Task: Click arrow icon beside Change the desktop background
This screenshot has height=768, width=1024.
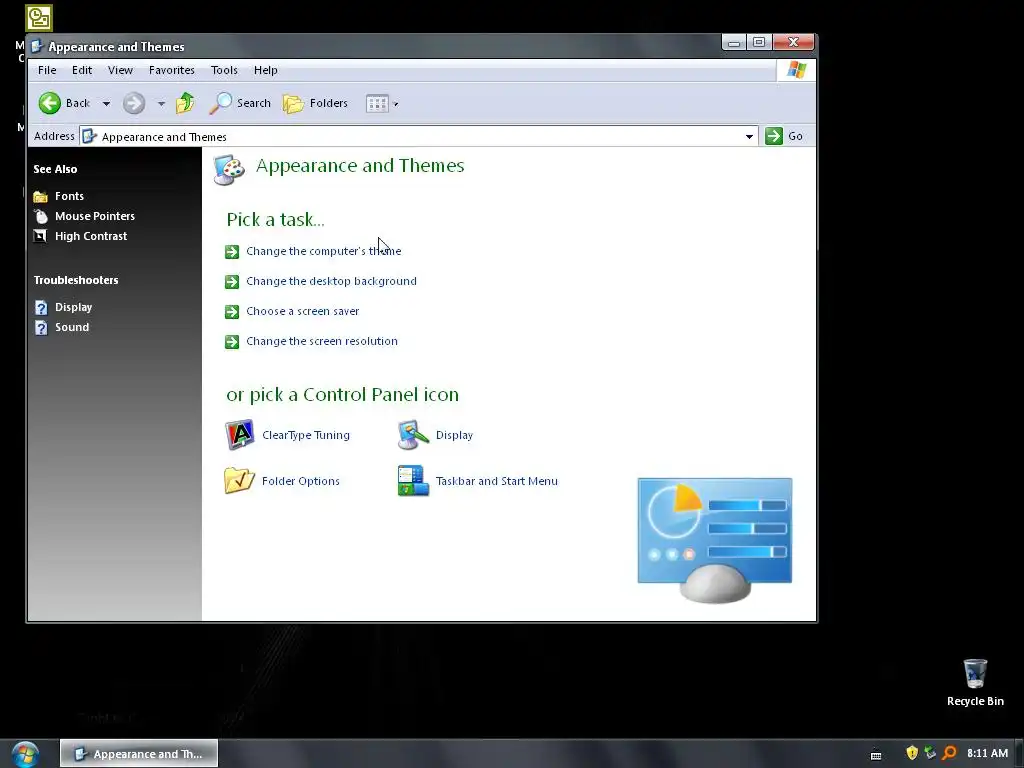Action: (232, 282)
